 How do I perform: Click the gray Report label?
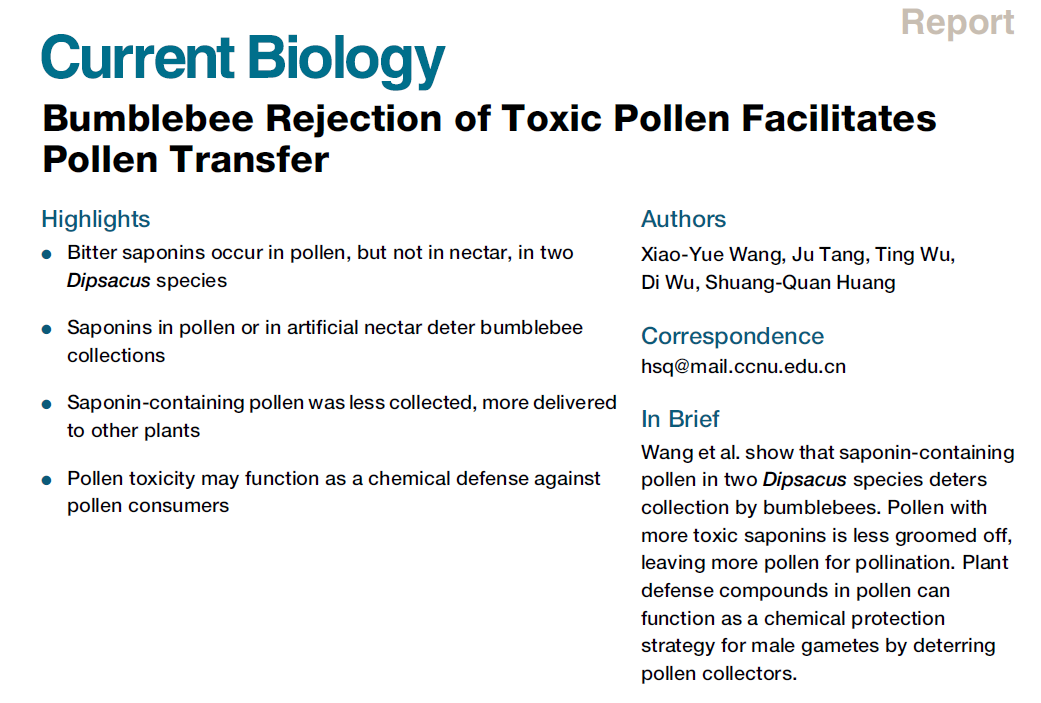(957, 22)
